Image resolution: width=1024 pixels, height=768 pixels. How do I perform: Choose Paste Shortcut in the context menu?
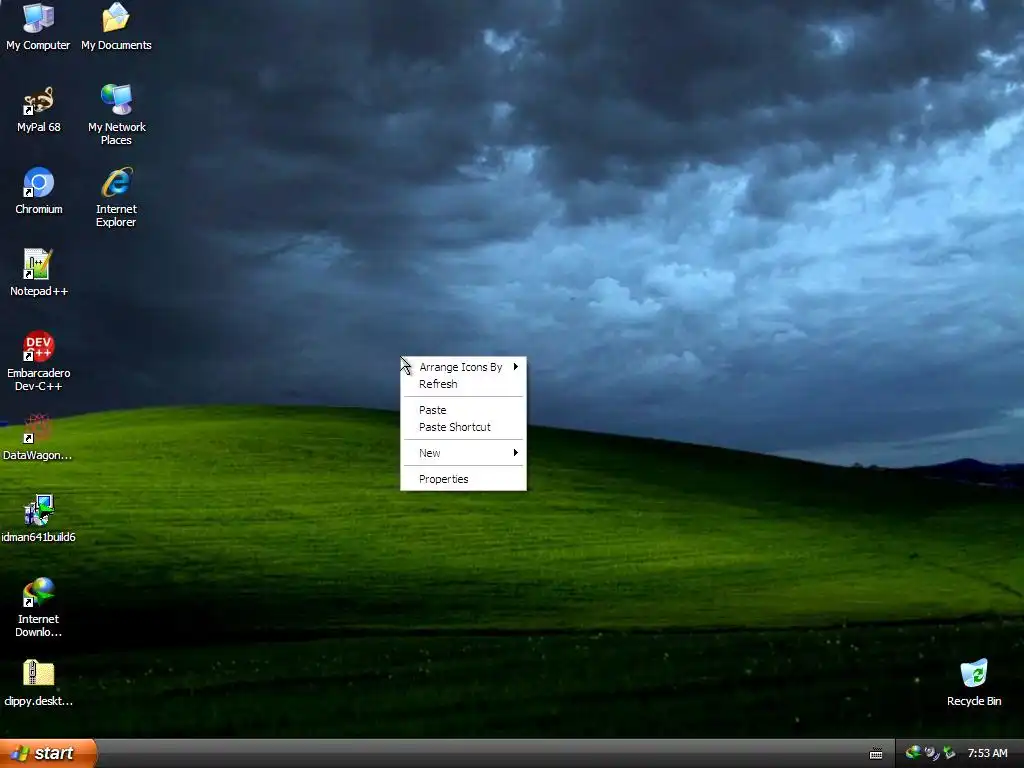click(463, 427)
